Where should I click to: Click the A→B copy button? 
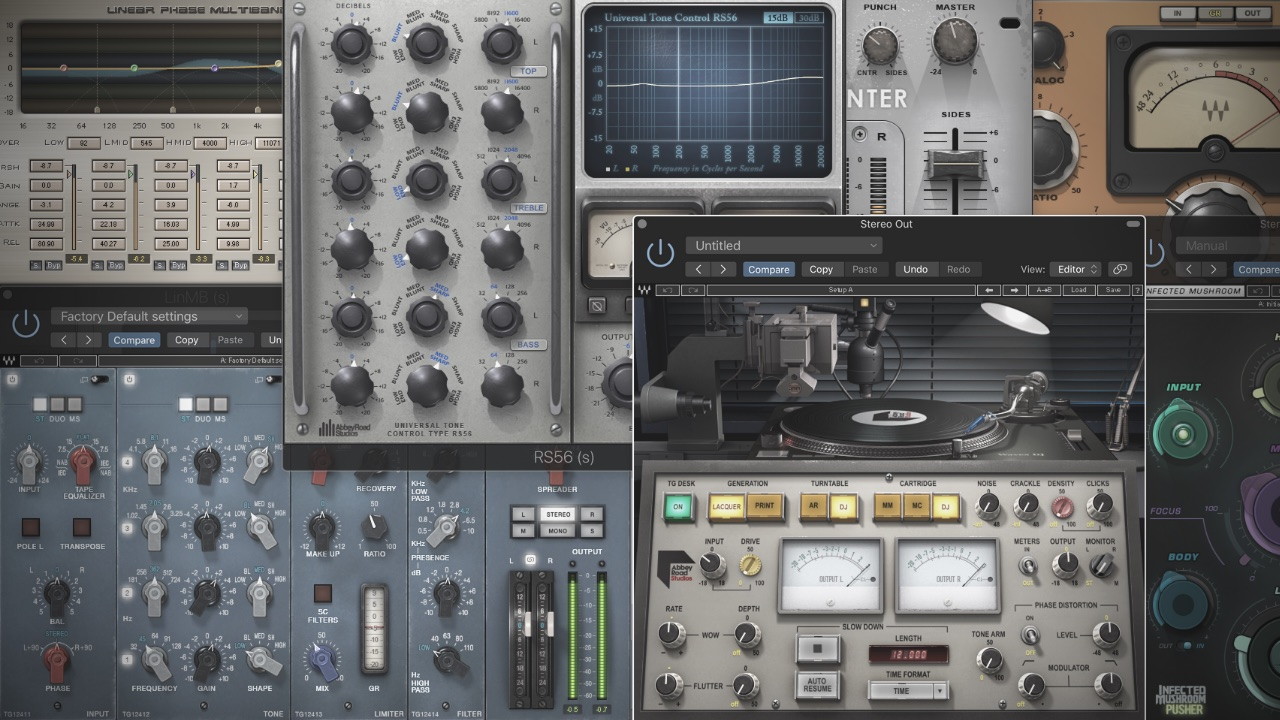1043,290
